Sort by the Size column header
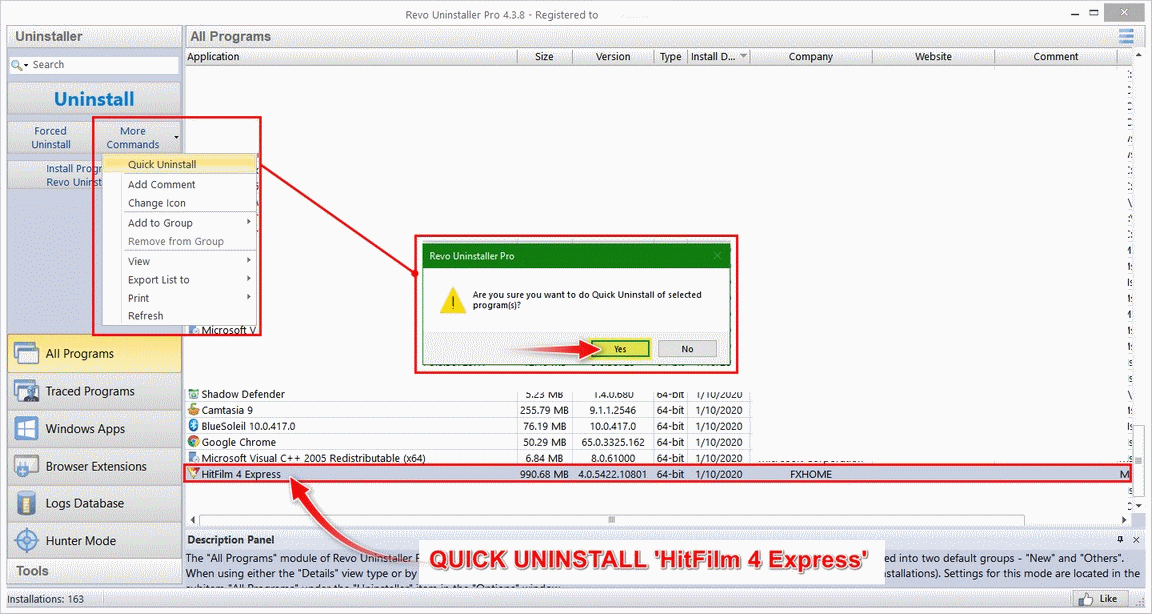1152x614 pixels. click(x=544, y=57)
